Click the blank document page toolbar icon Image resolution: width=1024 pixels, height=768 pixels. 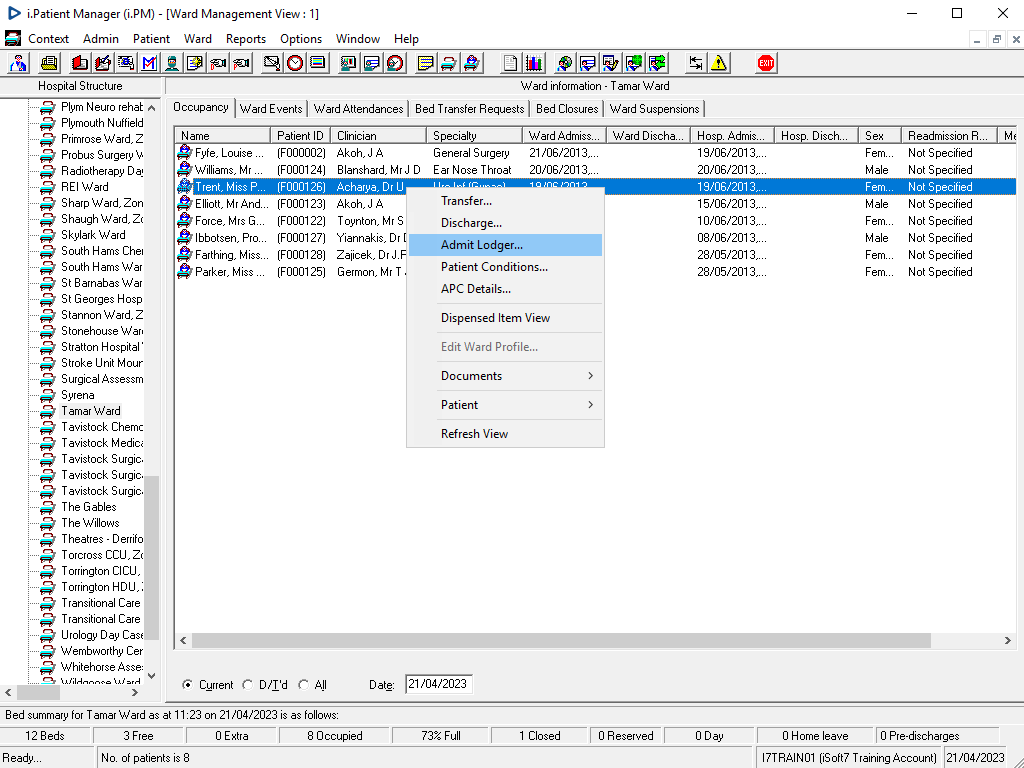pyautogui.click(x=511, y=63)
